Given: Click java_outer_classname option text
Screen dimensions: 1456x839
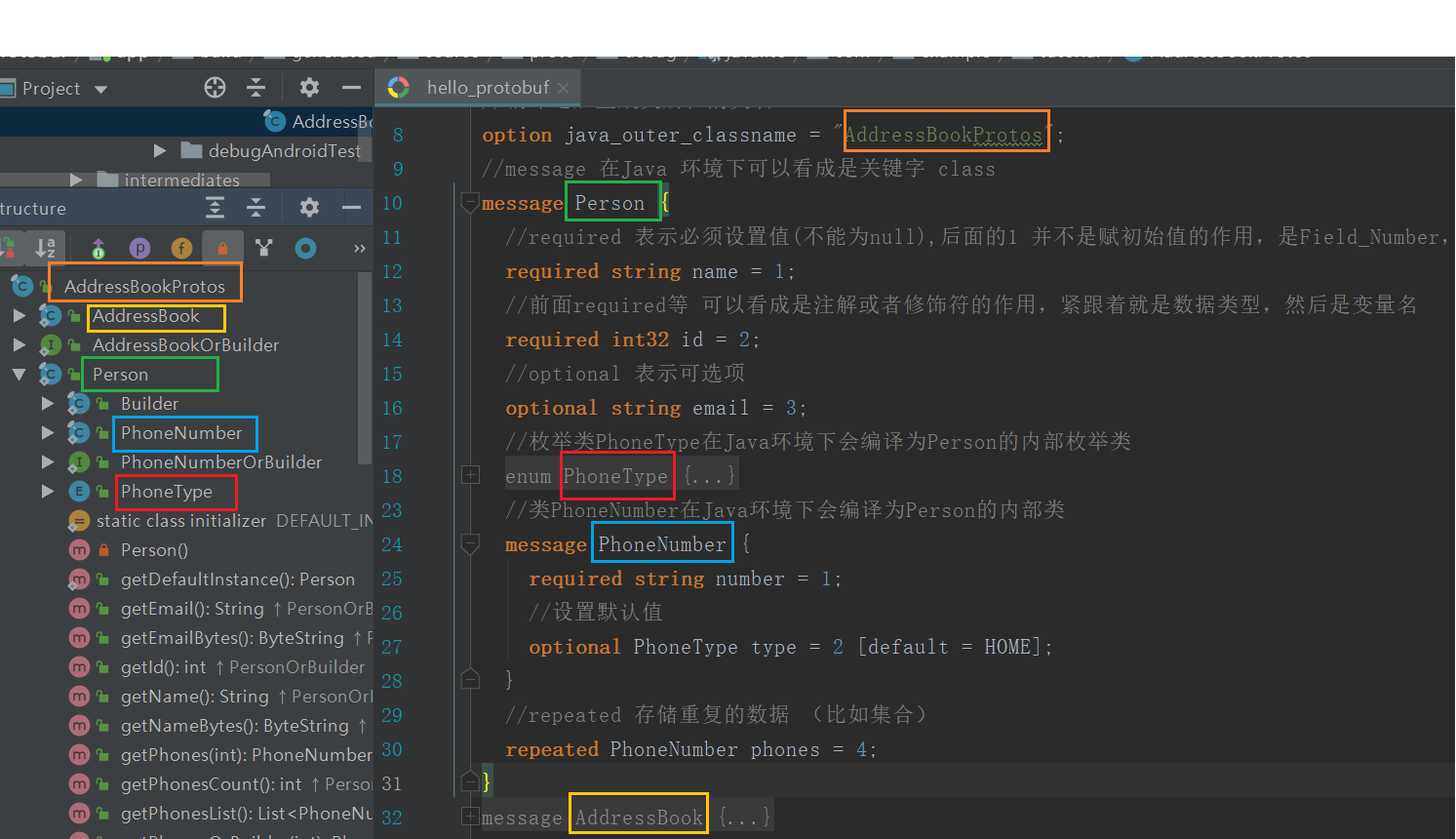Looking at the screenshot, I should point(681,135).
